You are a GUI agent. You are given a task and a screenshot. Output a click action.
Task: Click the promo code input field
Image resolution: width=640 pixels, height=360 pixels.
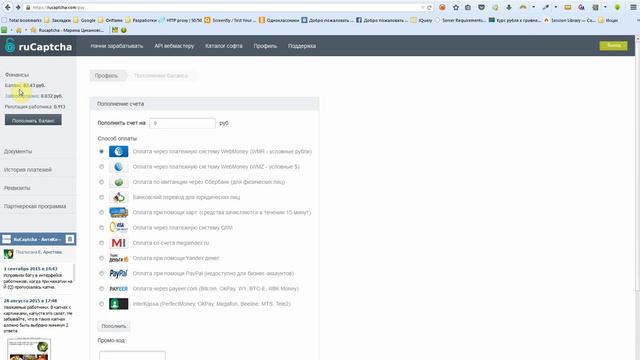[132, 355]
